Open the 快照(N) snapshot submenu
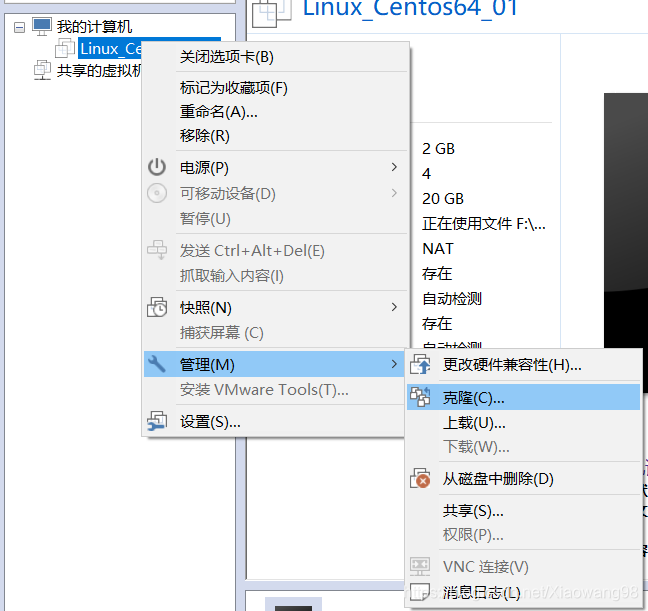The image size is (648, 611). (x=275, y=308)
